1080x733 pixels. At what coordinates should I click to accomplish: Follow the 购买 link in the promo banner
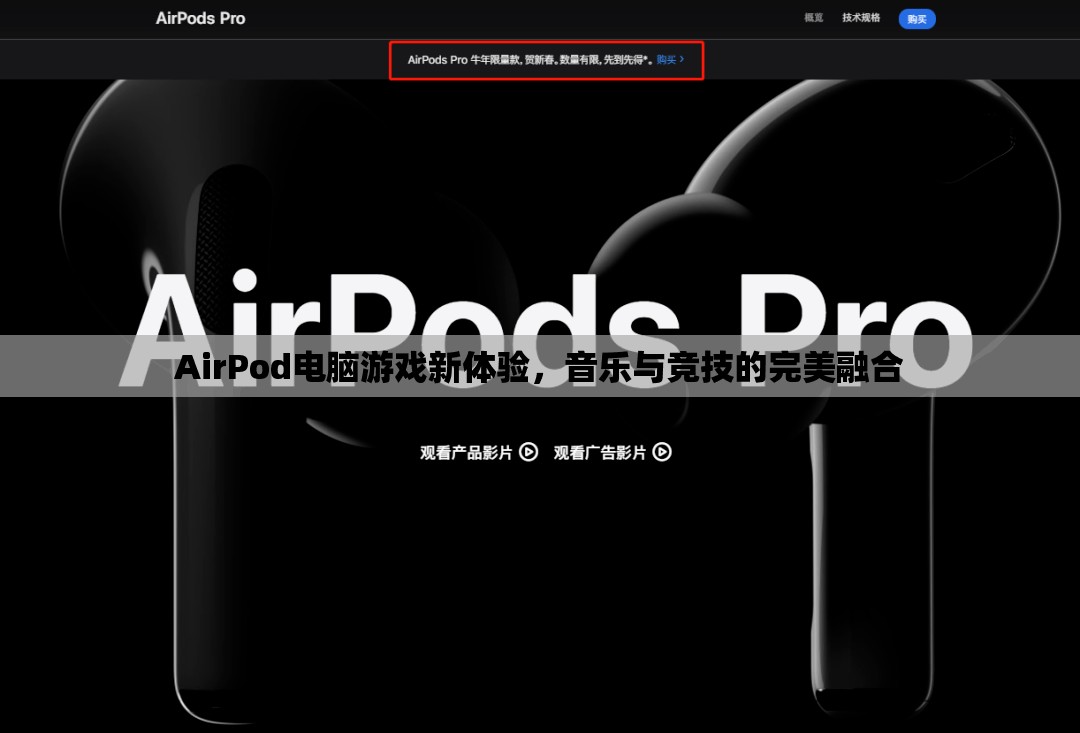coord(670,60)
